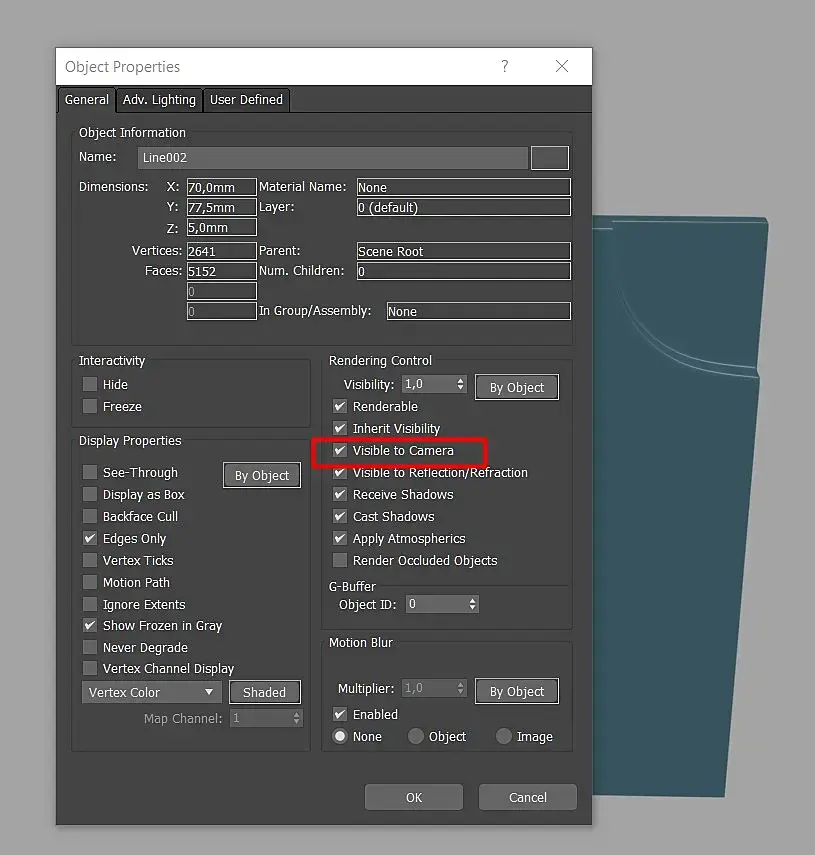Click the Name field containing Line002
Screen dimensions: 815x855
tap(333, 158)
